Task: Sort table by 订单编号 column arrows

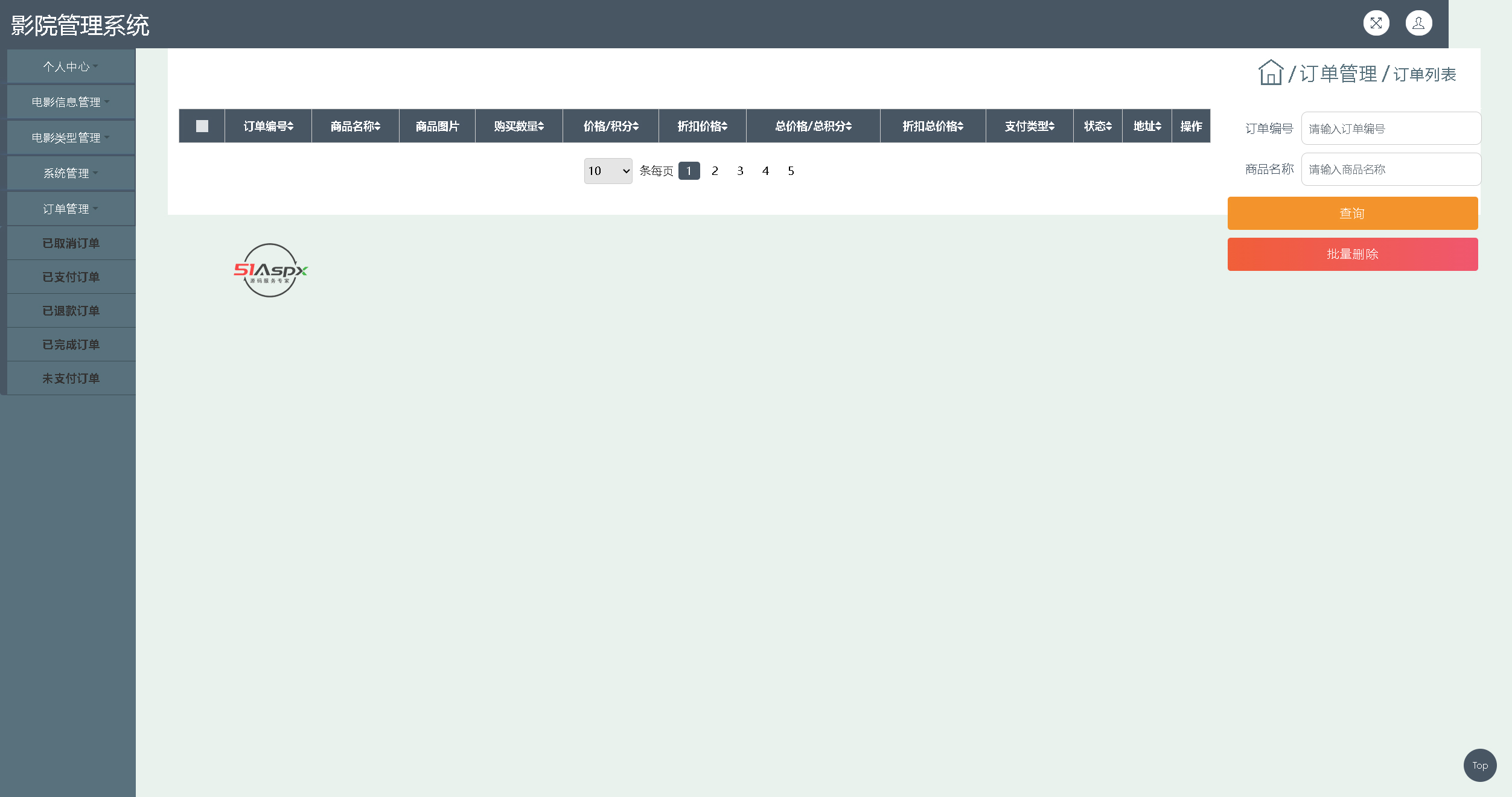Action: (x=290, y=126)
